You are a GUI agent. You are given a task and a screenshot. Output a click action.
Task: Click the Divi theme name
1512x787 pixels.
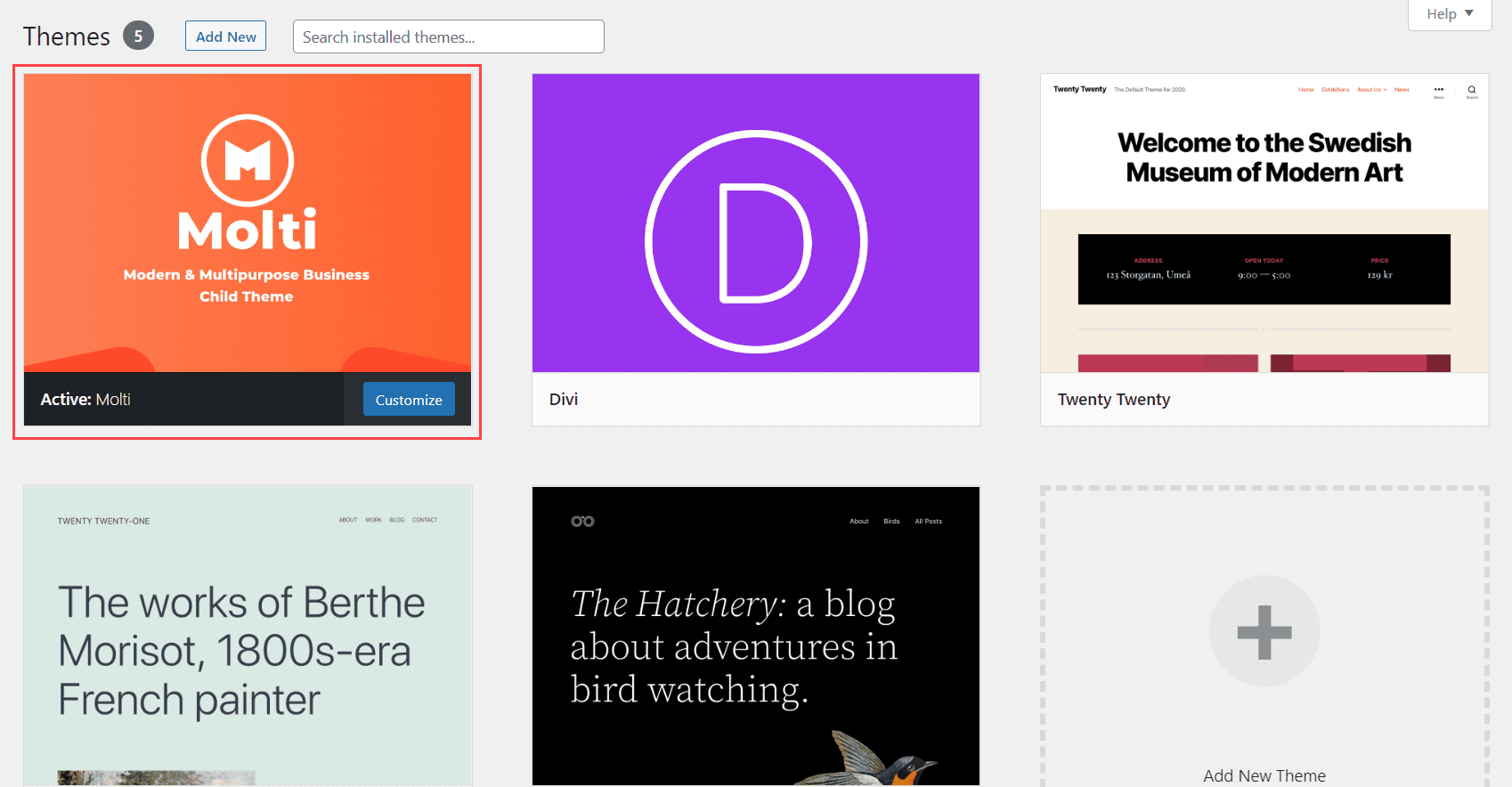tap(564, 400)
